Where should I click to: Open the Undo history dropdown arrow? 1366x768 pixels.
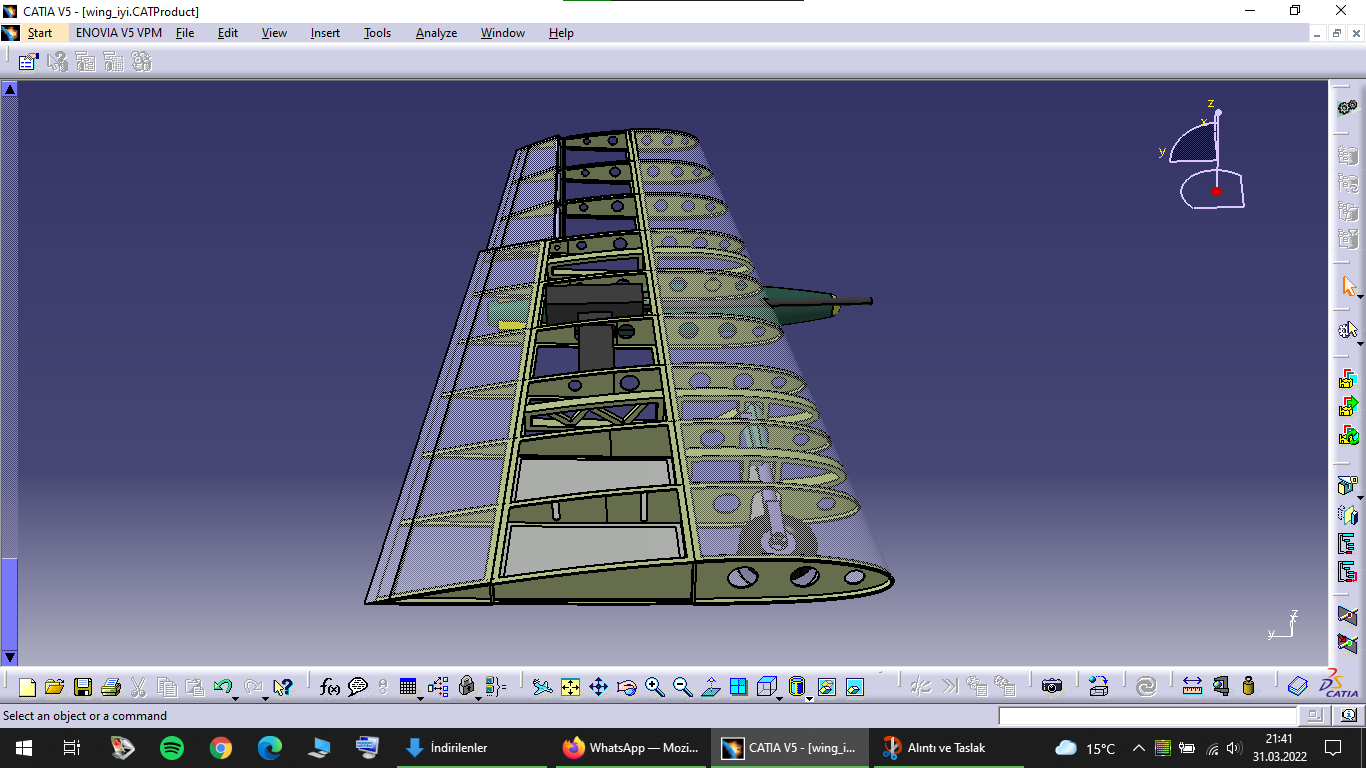pos(235,698)
